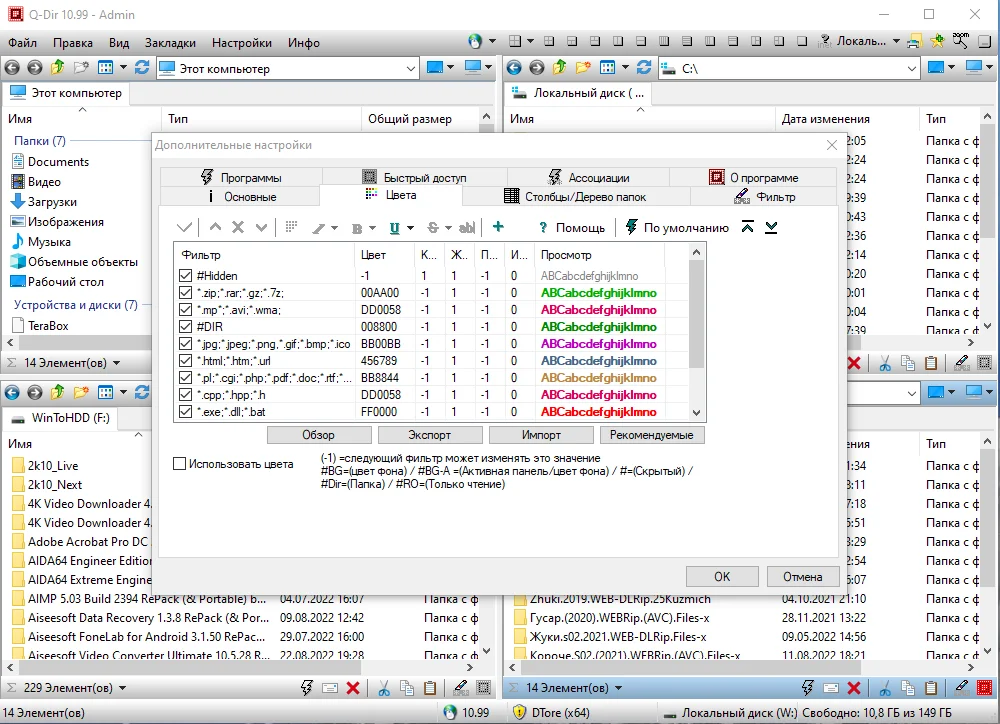Open the Закладки menu

pyautogui.click(x=170, y=43)
